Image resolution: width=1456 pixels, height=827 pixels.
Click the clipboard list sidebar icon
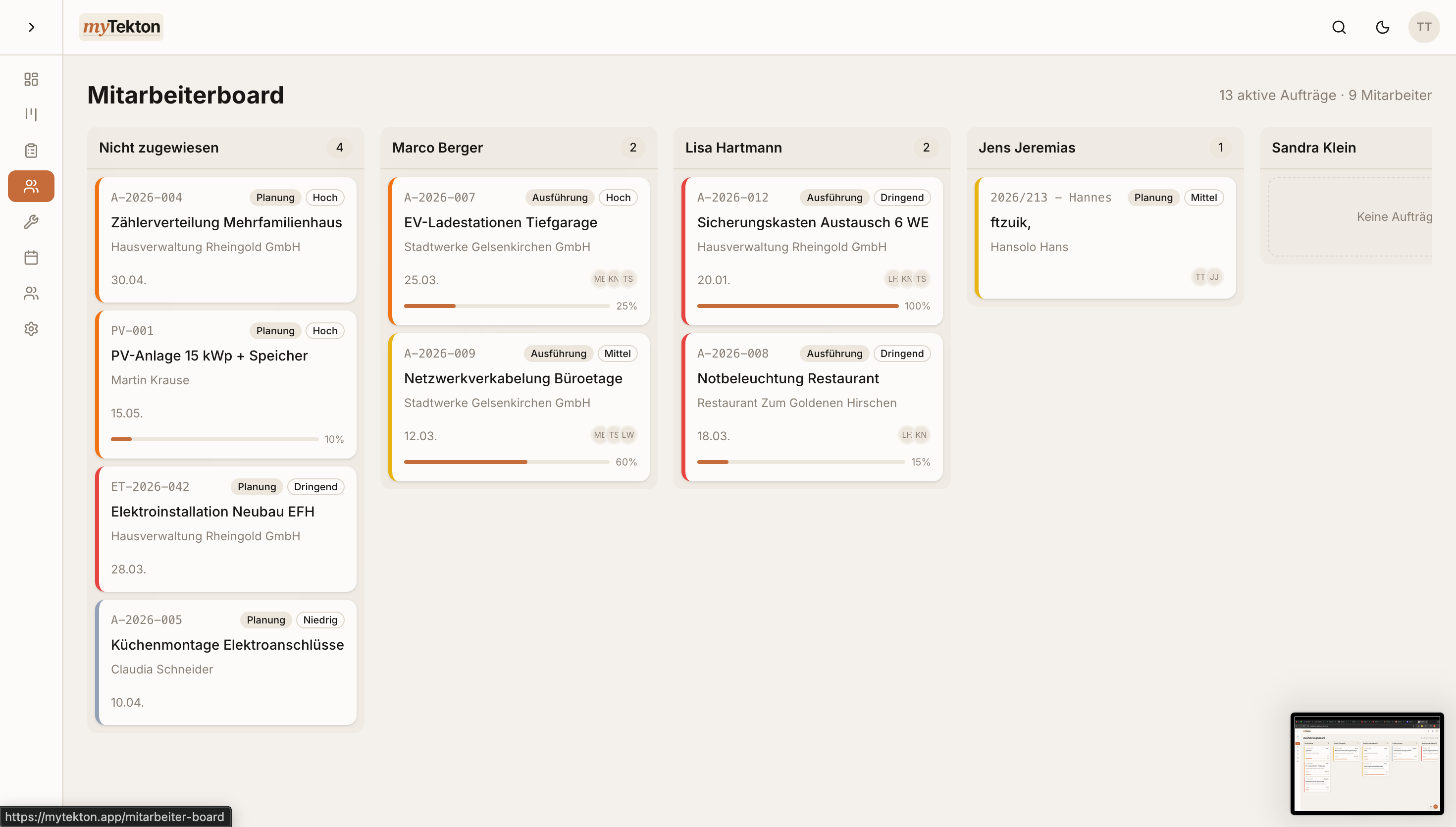(x=31, y=151)
